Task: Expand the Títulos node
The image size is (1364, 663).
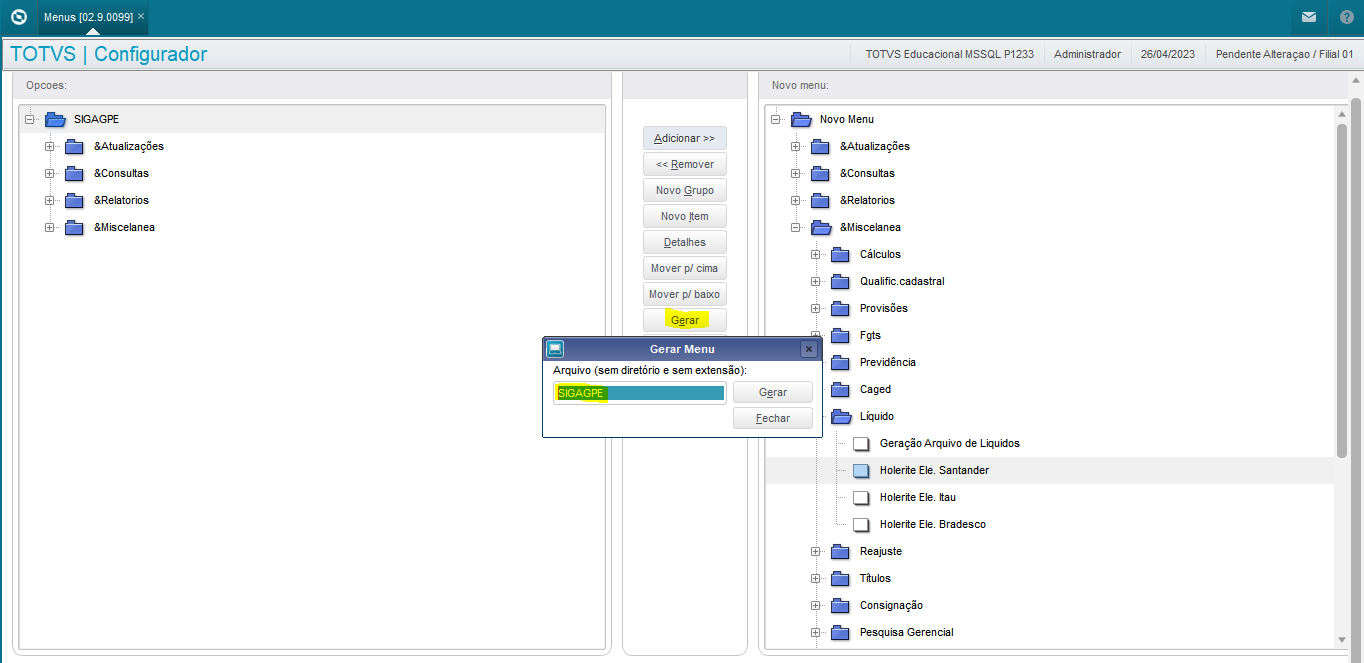Action: tap(816, 578)
